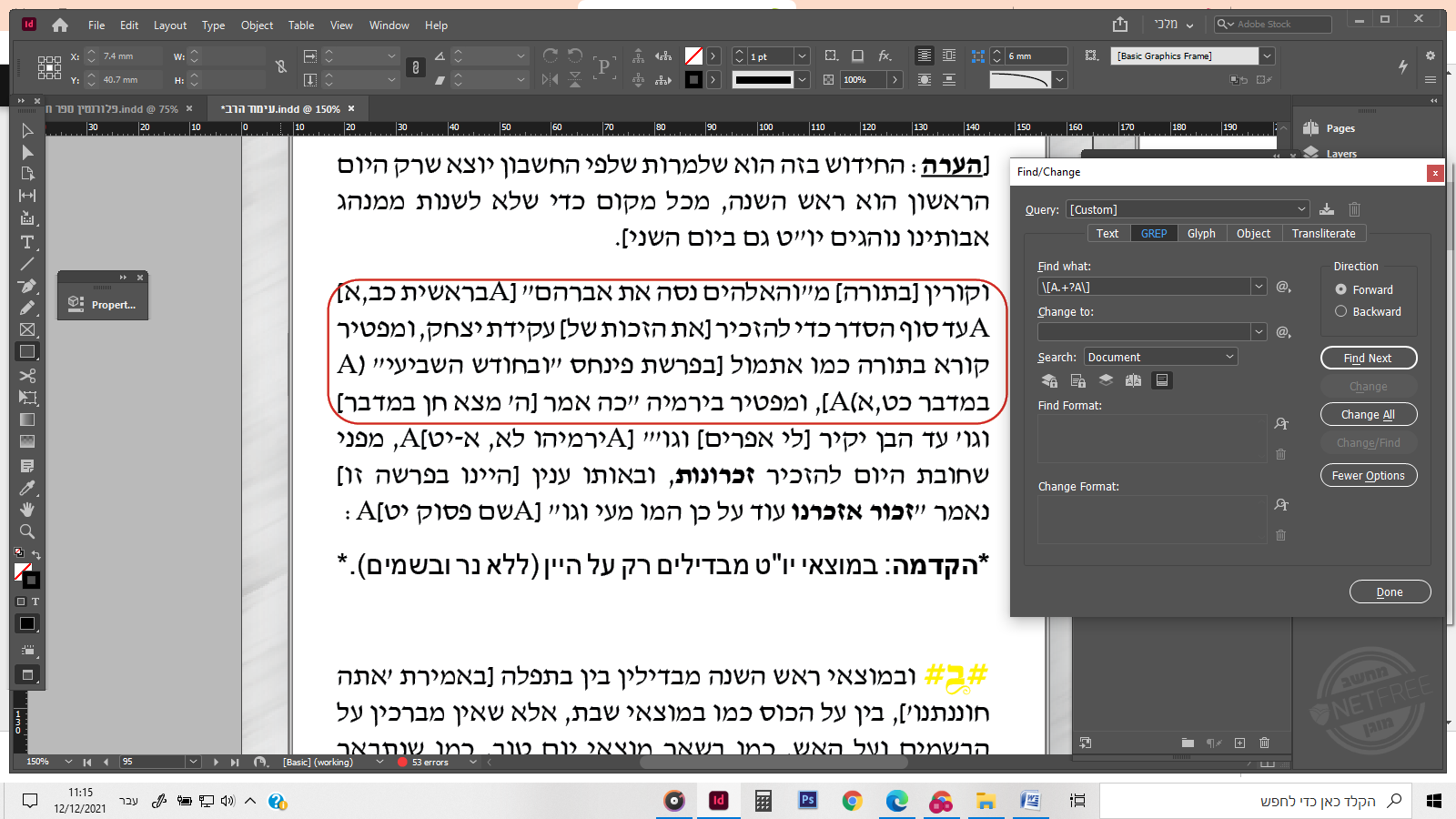Select the Pen tool
1456x819 pixels.
click(27, 286)
